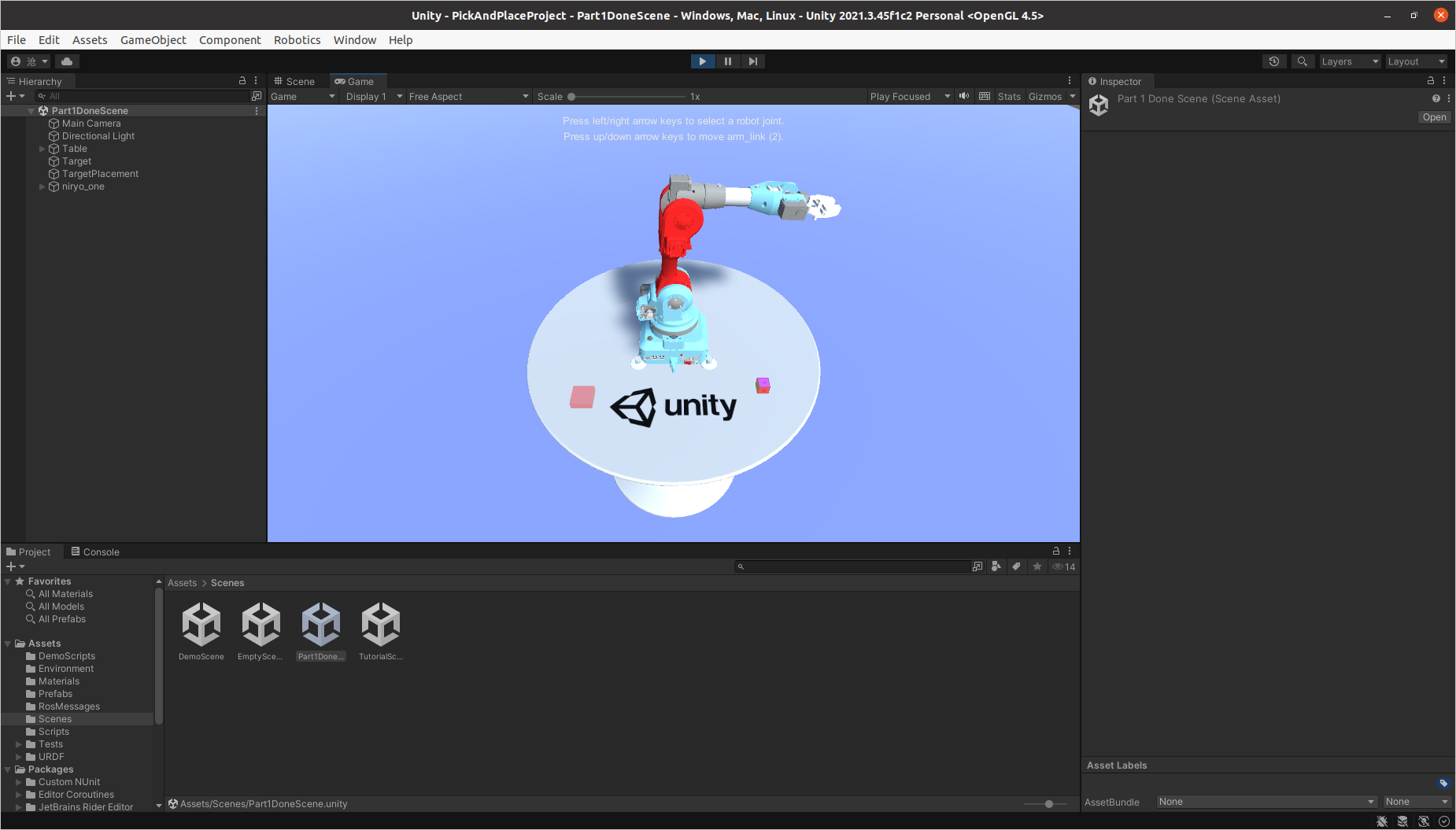
Task: Start Play mode with the Play button
Action: tap(702, 61)
